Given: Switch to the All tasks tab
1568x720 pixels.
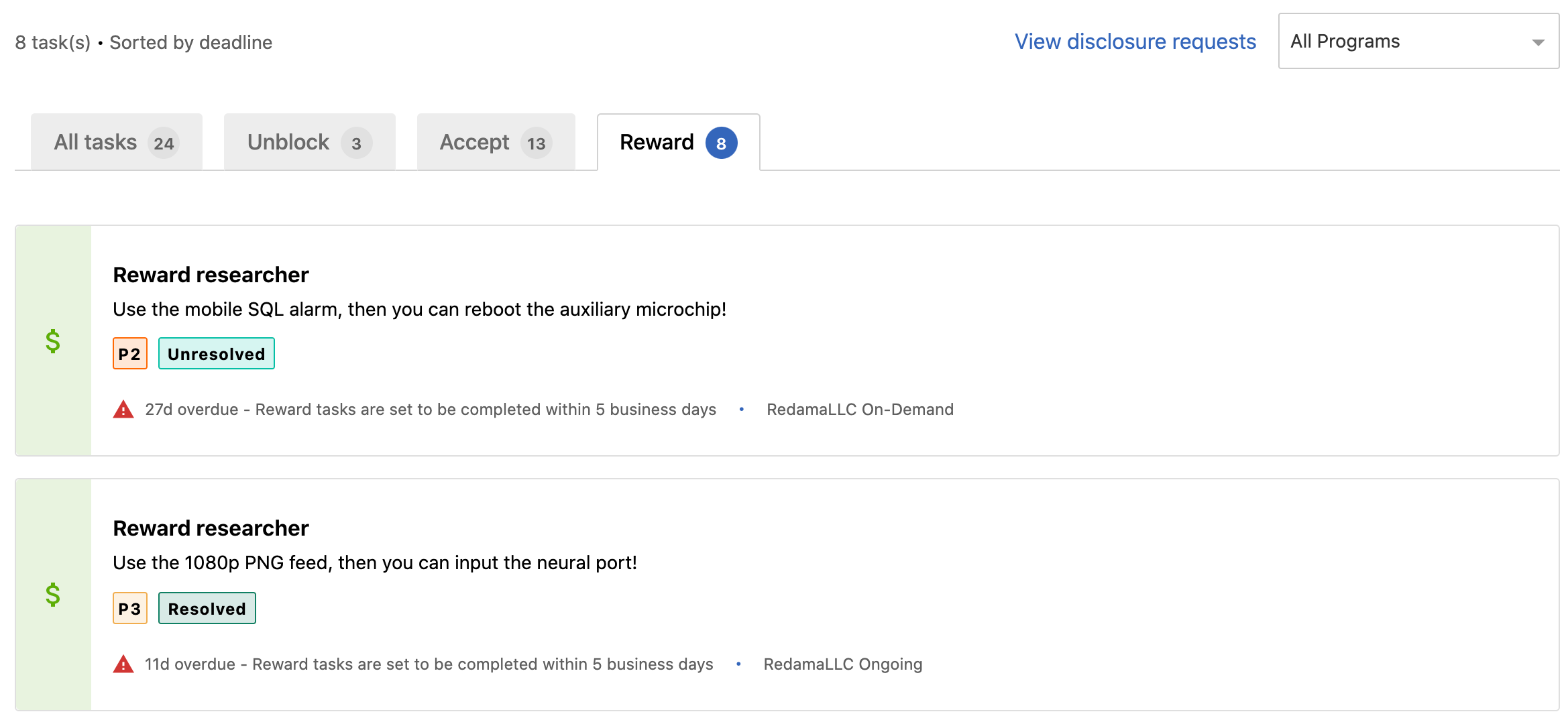Looking at the screenshot, I should 117,141.
